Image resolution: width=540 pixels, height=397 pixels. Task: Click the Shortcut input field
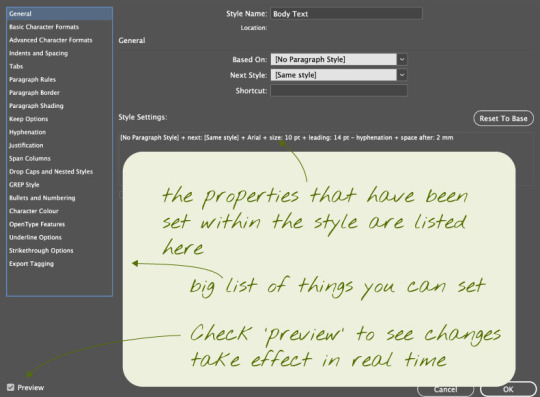tap(339, 91)
